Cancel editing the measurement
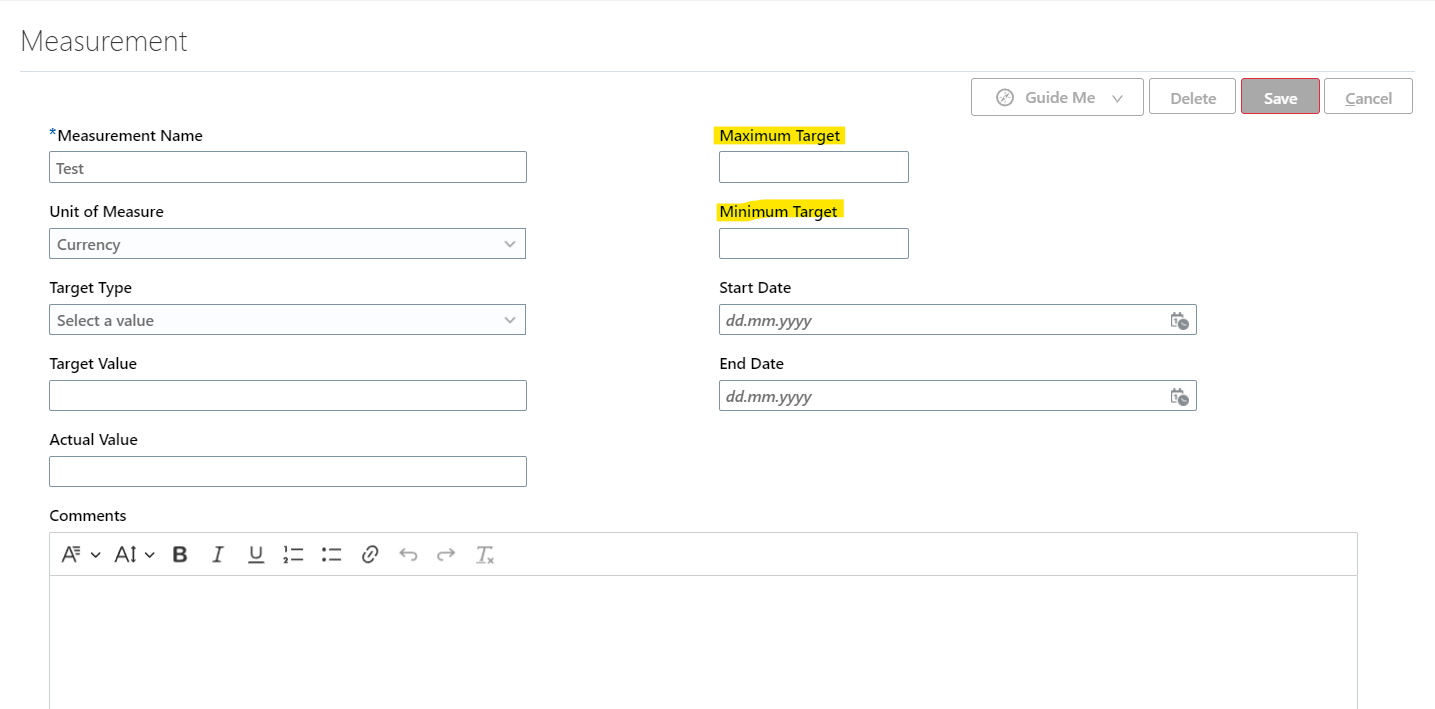1435x709 pixels. (x=1368, y=96)
